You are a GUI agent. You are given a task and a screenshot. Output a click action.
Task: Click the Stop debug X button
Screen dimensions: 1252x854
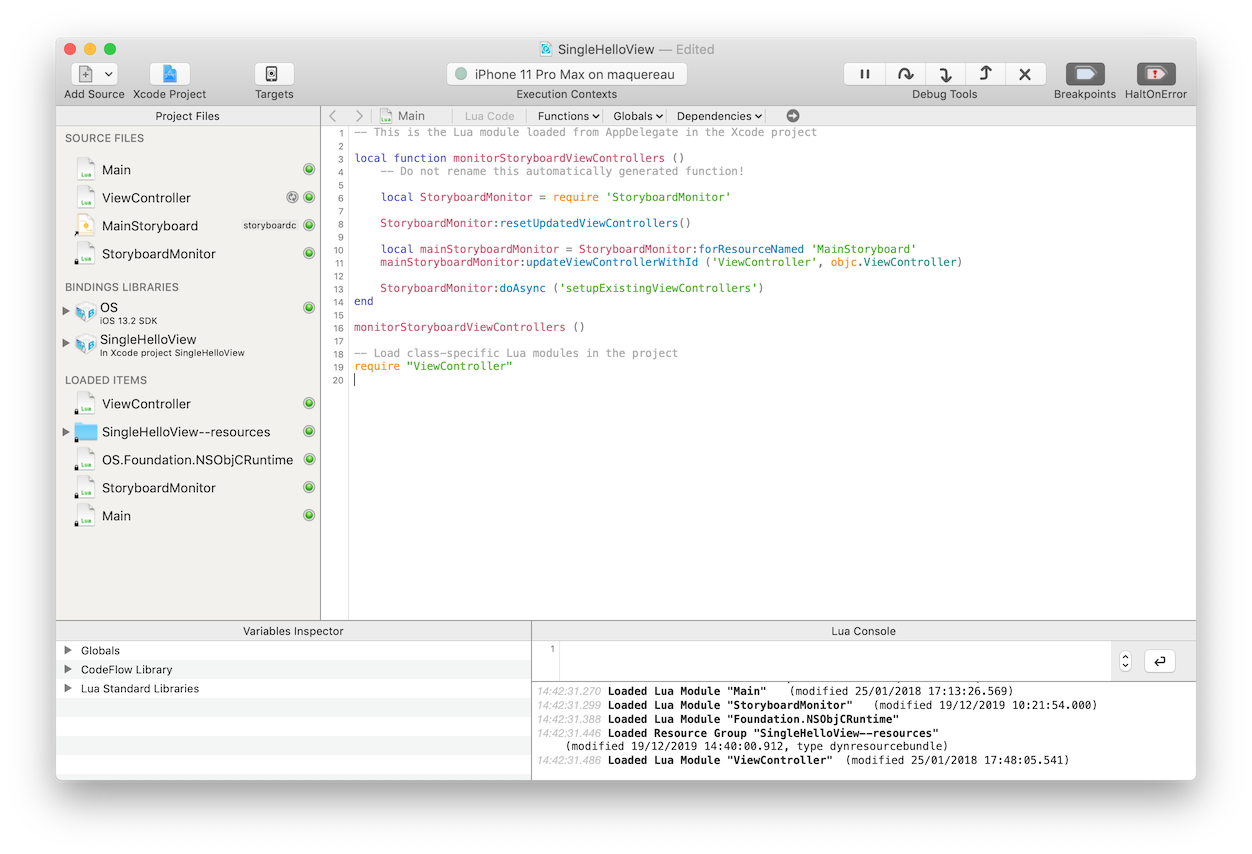click(x=1025, y=74)
